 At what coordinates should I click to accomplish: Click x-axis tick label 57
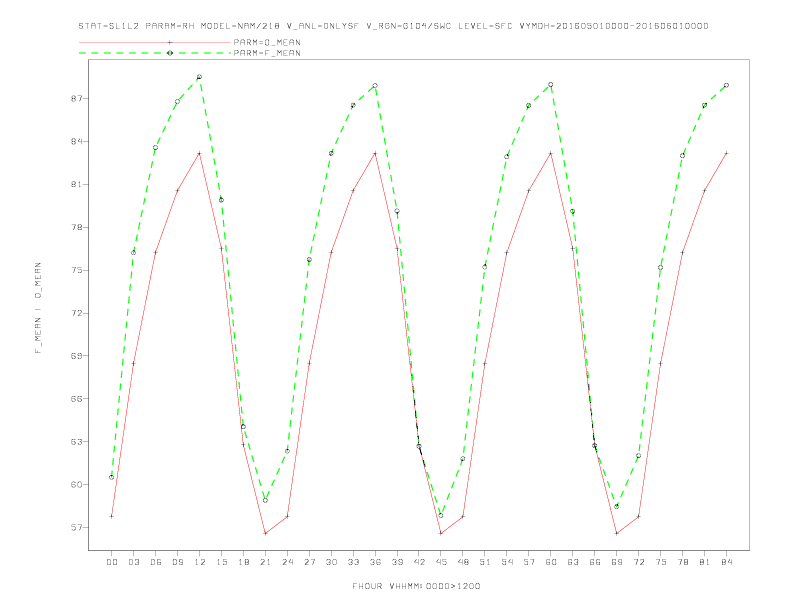529,562
